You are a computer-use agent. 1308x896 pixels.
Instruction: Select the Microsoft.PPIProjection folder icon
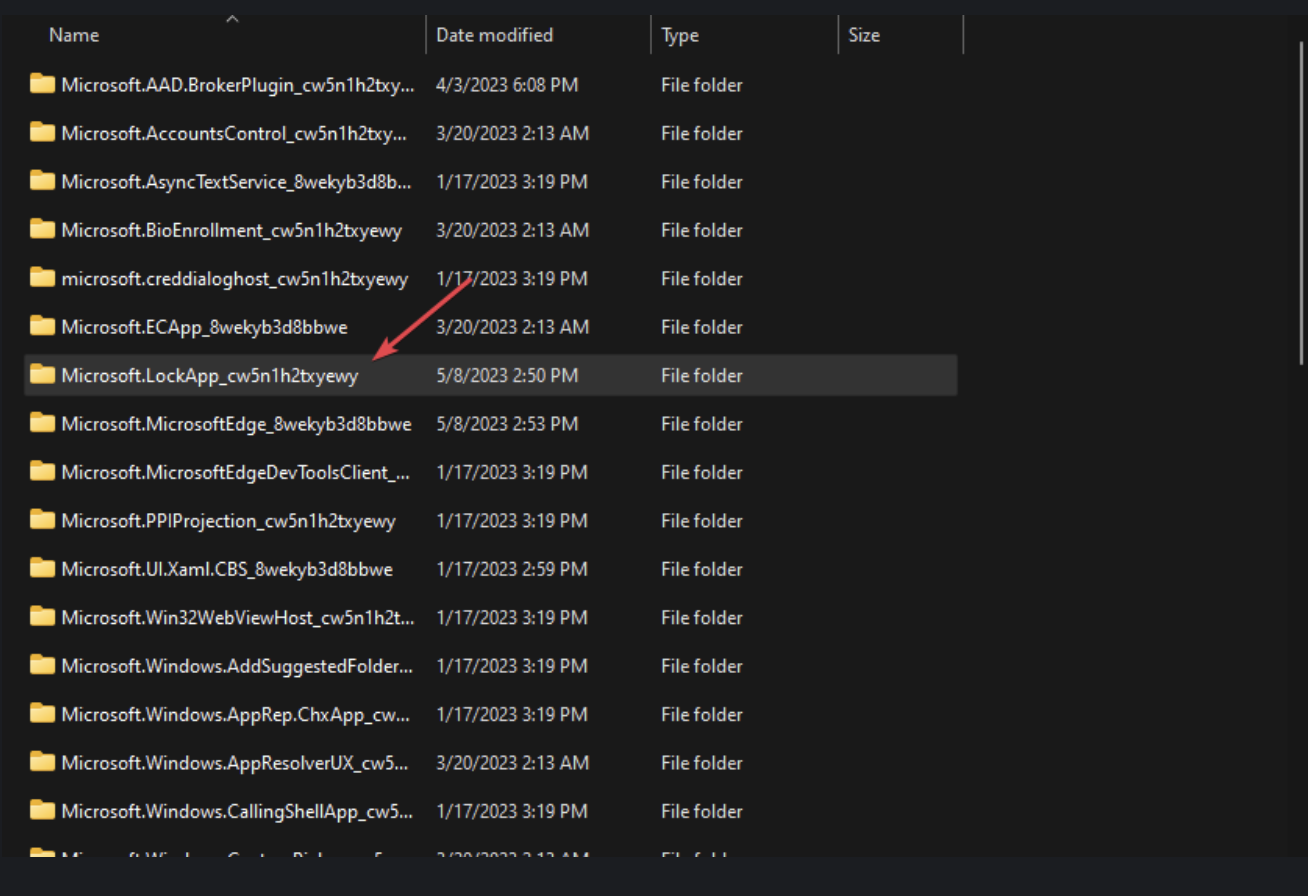pyautogui.click(x=42, y=520)
